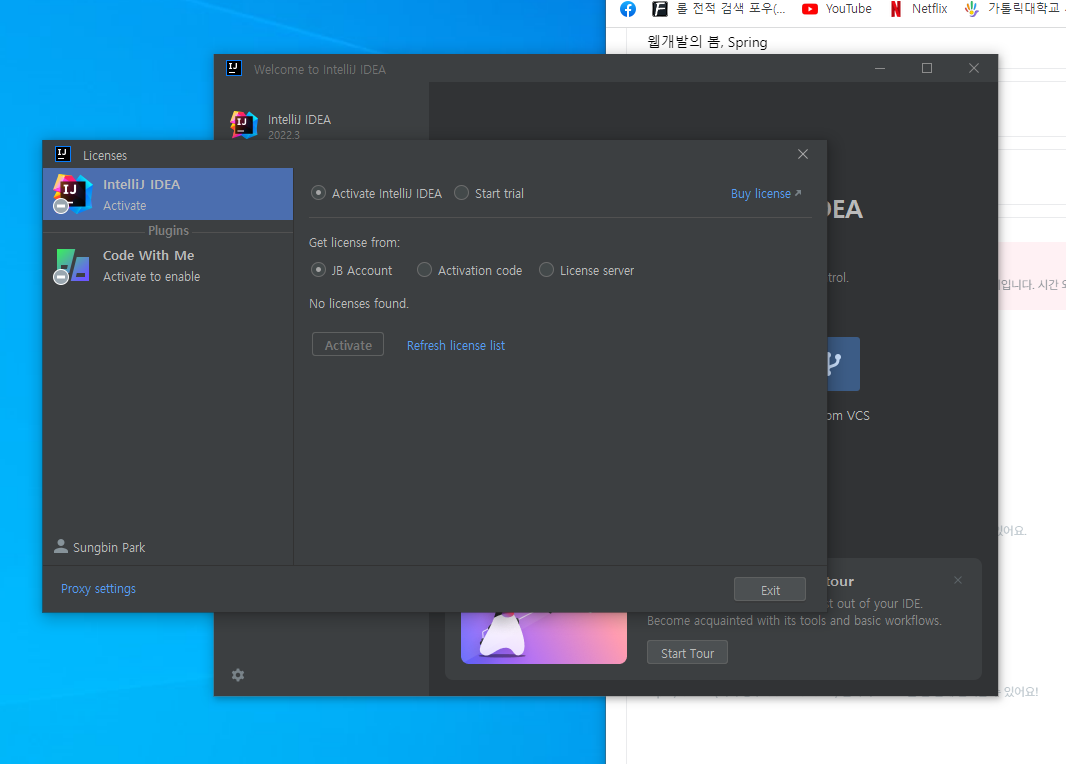Viewport: 1066px width, 764px height.
Task: Click the tour illustration thumbnail
Action: coord(544,638)
